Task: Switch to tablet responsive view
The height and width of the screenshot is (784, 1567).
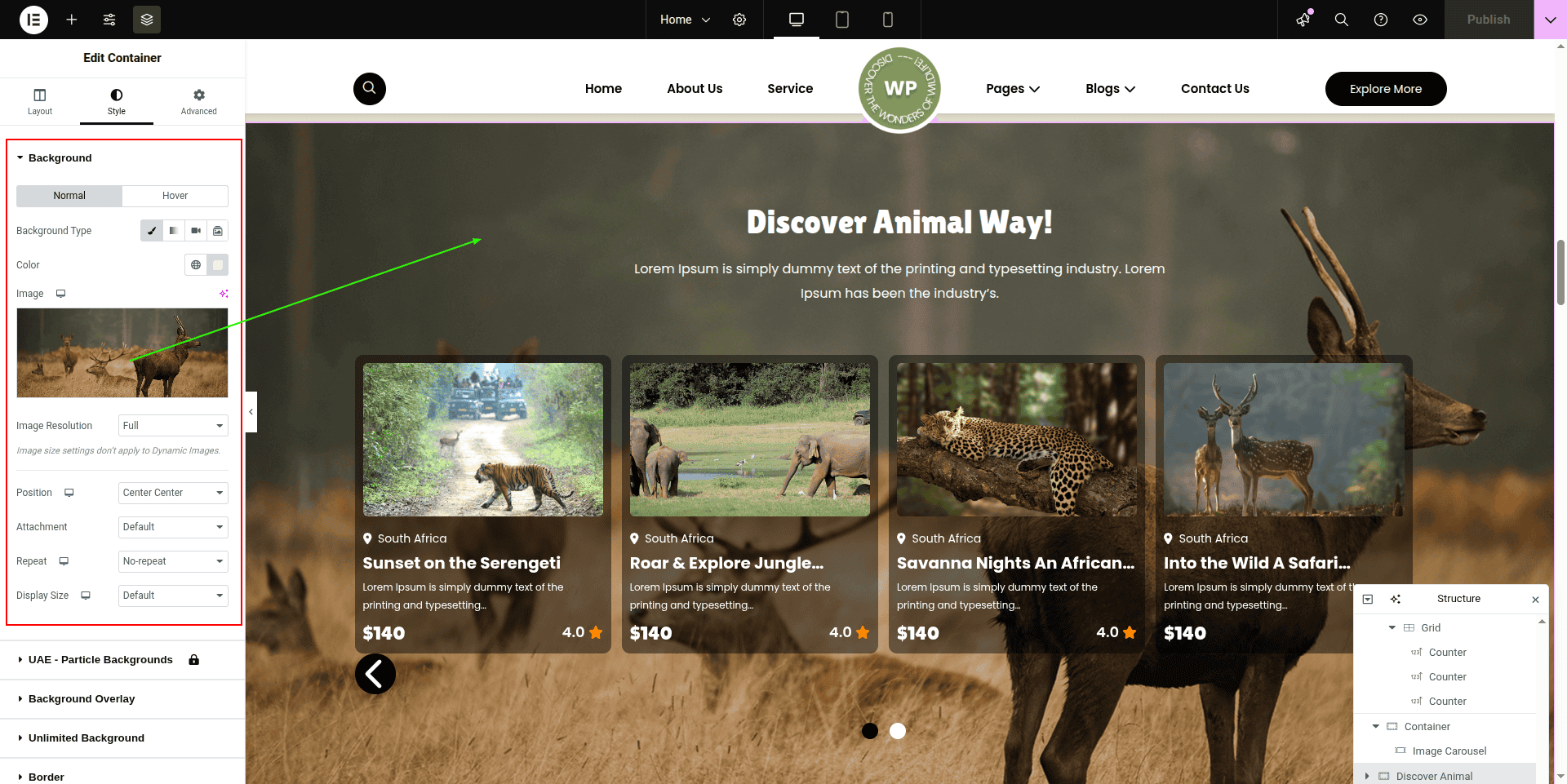Action: click(842, 20)
